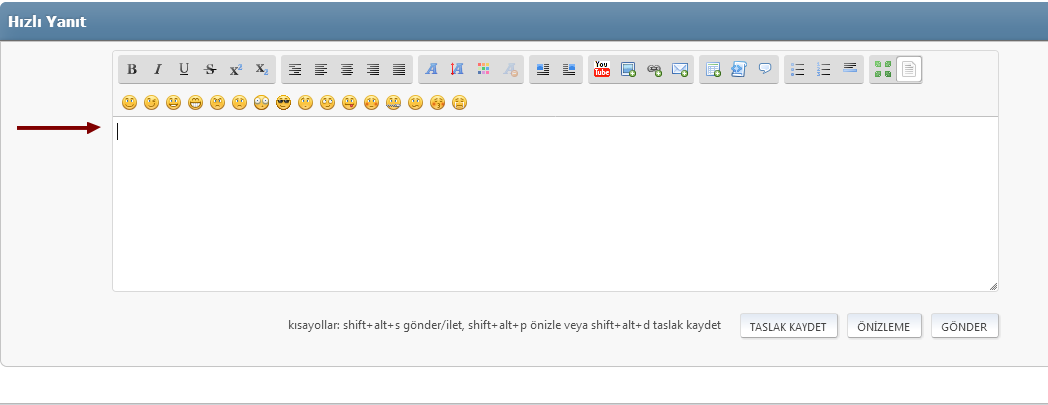Center align the text
This screenshot has height=405, width=1048.
[x=347, y=69]
